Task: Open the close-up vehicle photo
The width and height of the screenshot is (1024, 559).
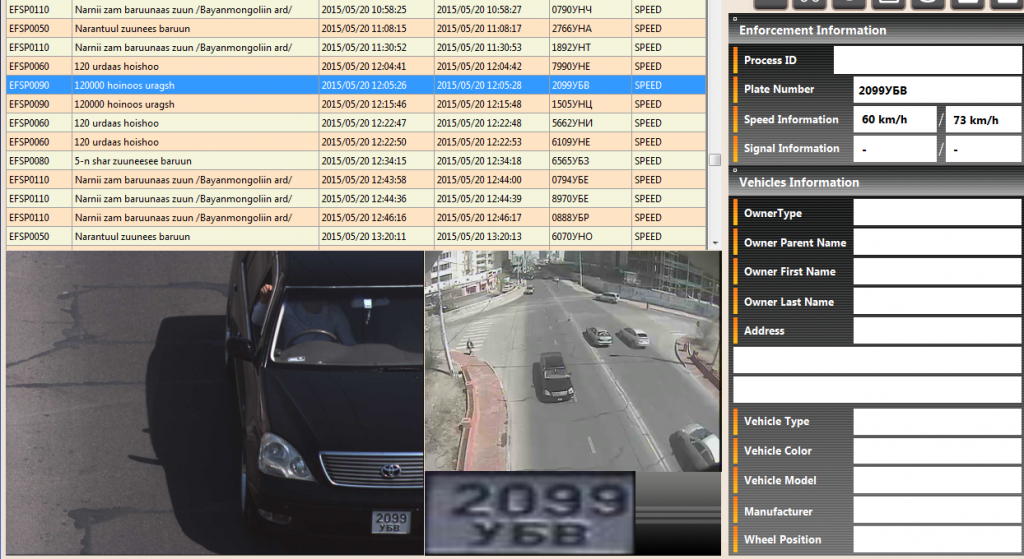Action: (x=214, y=402)
